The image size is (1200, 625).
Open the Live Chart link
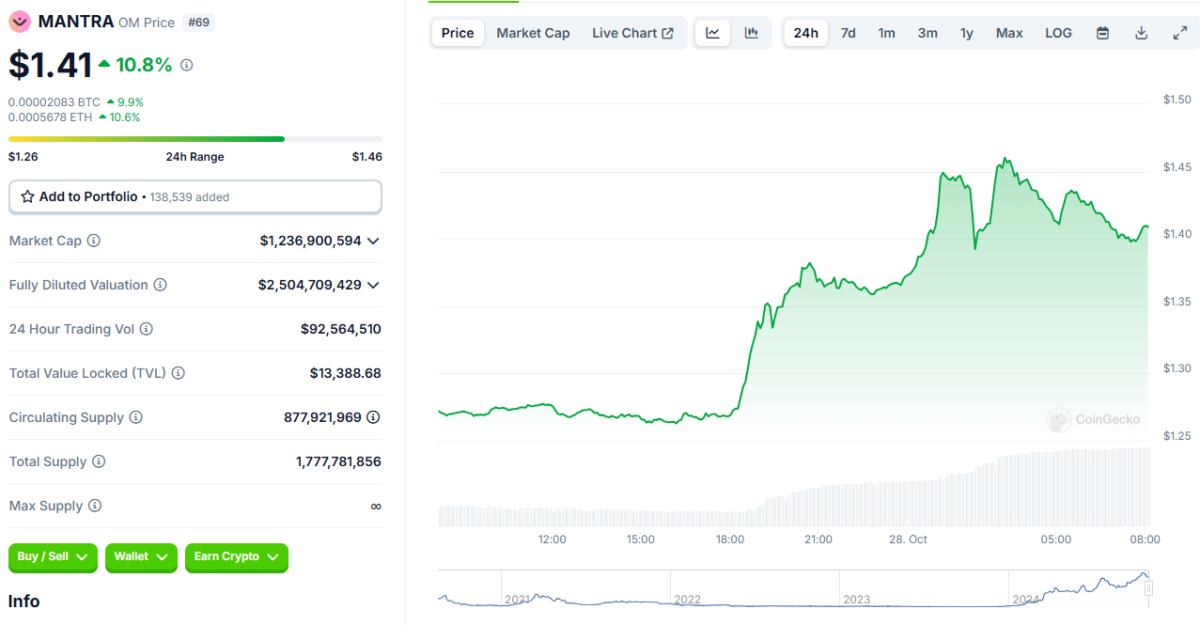632,33
